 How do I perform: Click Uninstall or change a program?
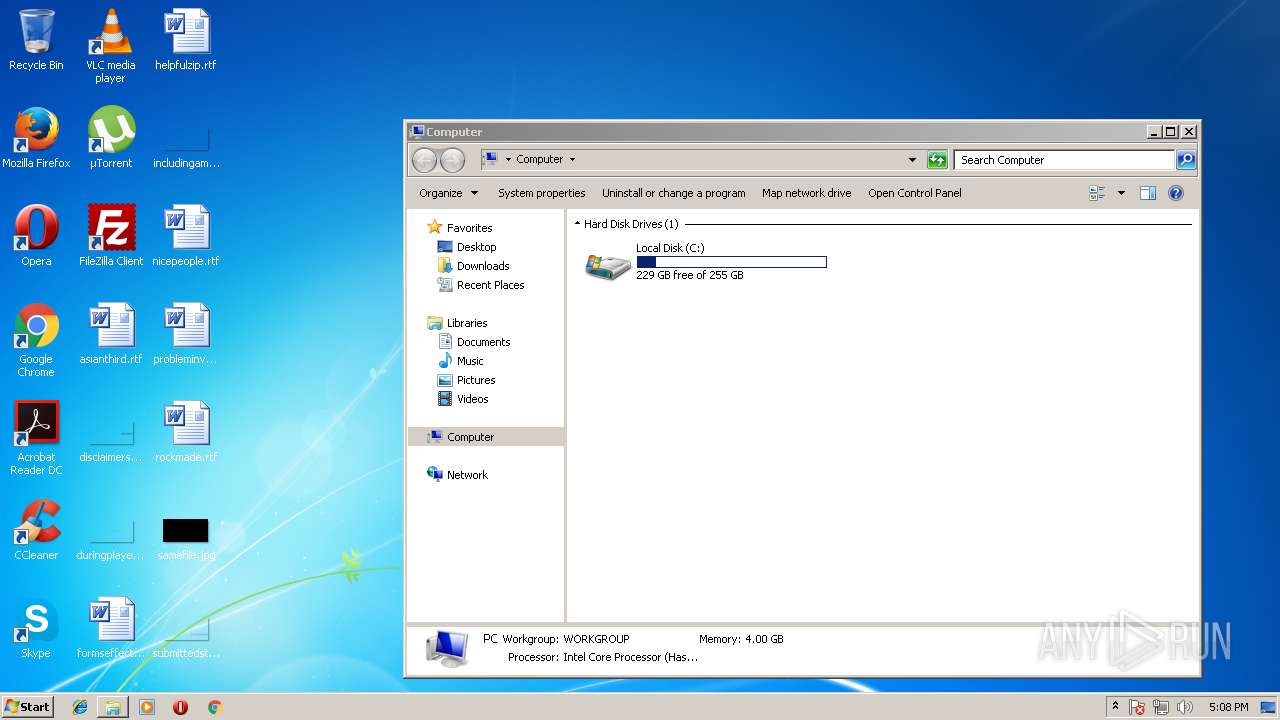coord(673,193)
